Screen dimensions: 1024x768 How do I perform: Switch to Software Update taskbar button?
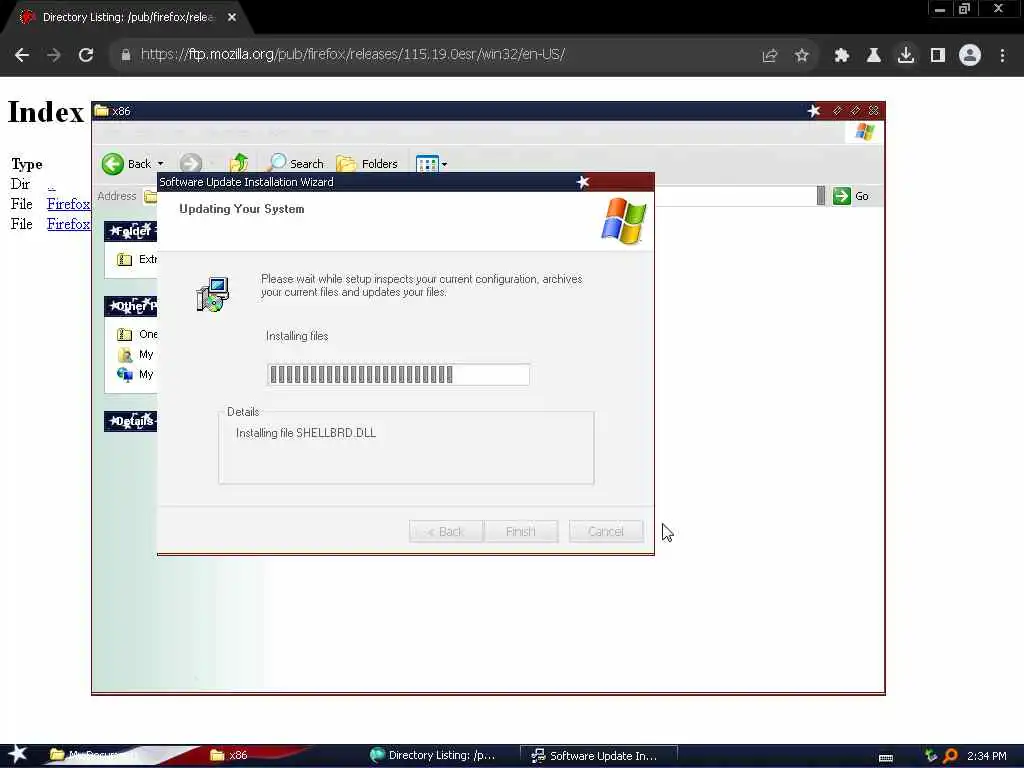click(598, 756)
